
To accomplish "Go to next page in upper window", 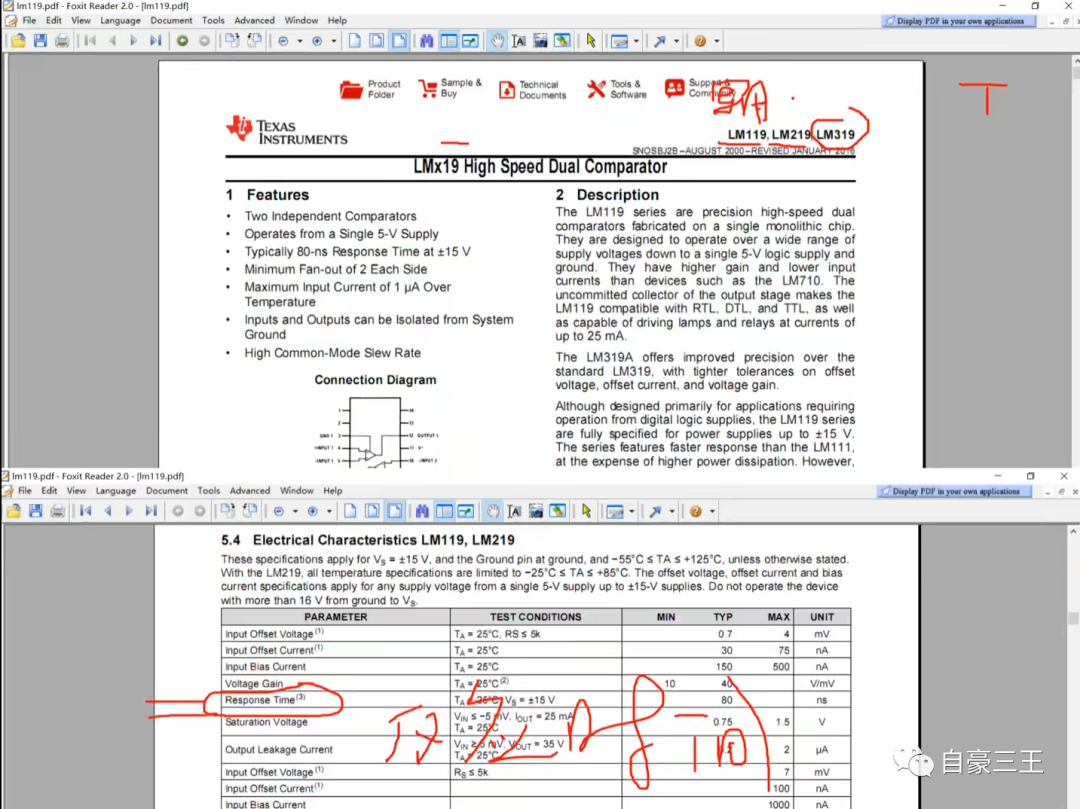I will click(134, 41).
